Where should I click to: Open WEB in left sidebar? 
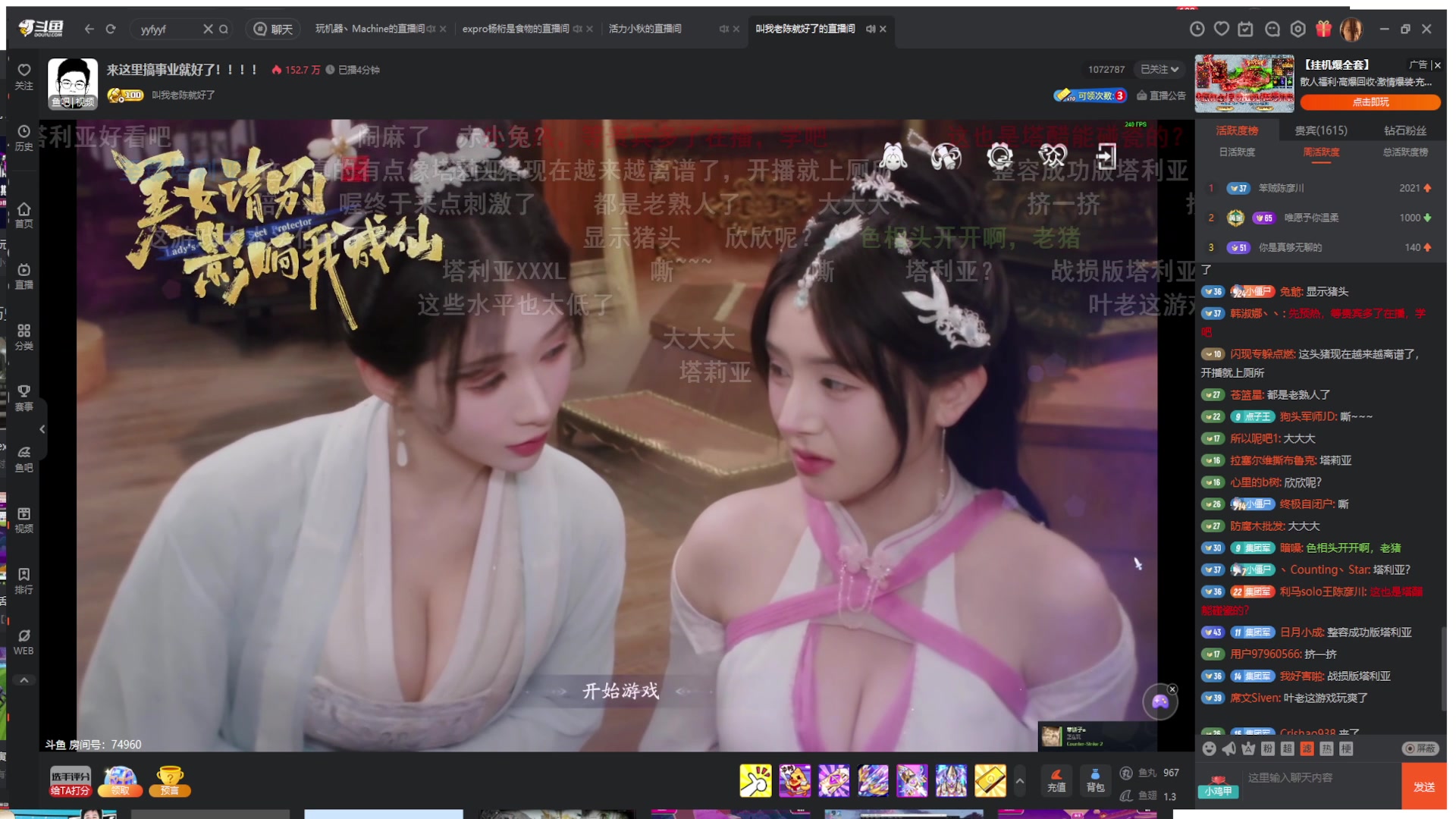24,642
